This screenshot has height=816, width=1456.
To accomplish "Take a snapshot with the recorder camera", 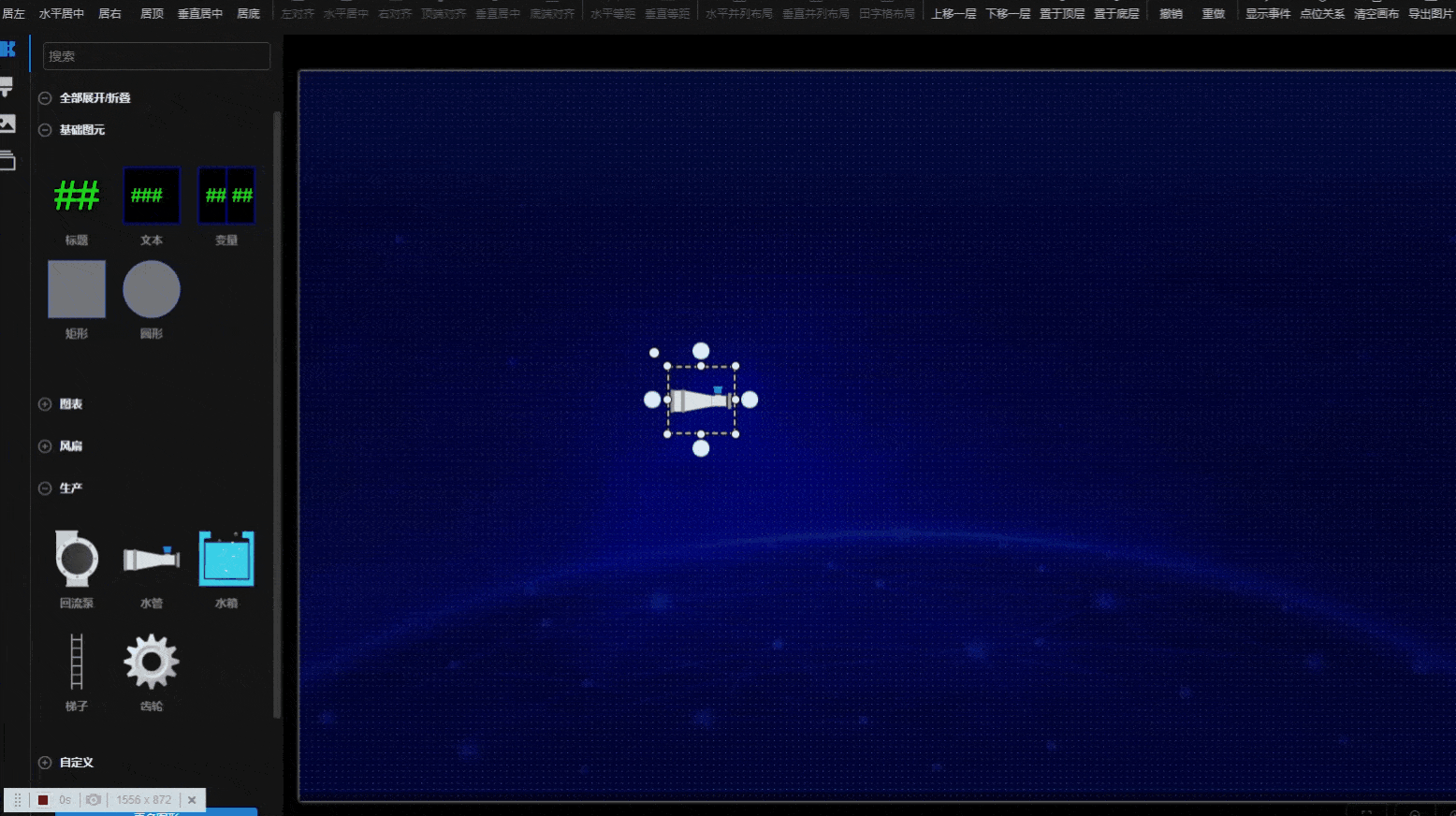I will [x=94, y=800].
